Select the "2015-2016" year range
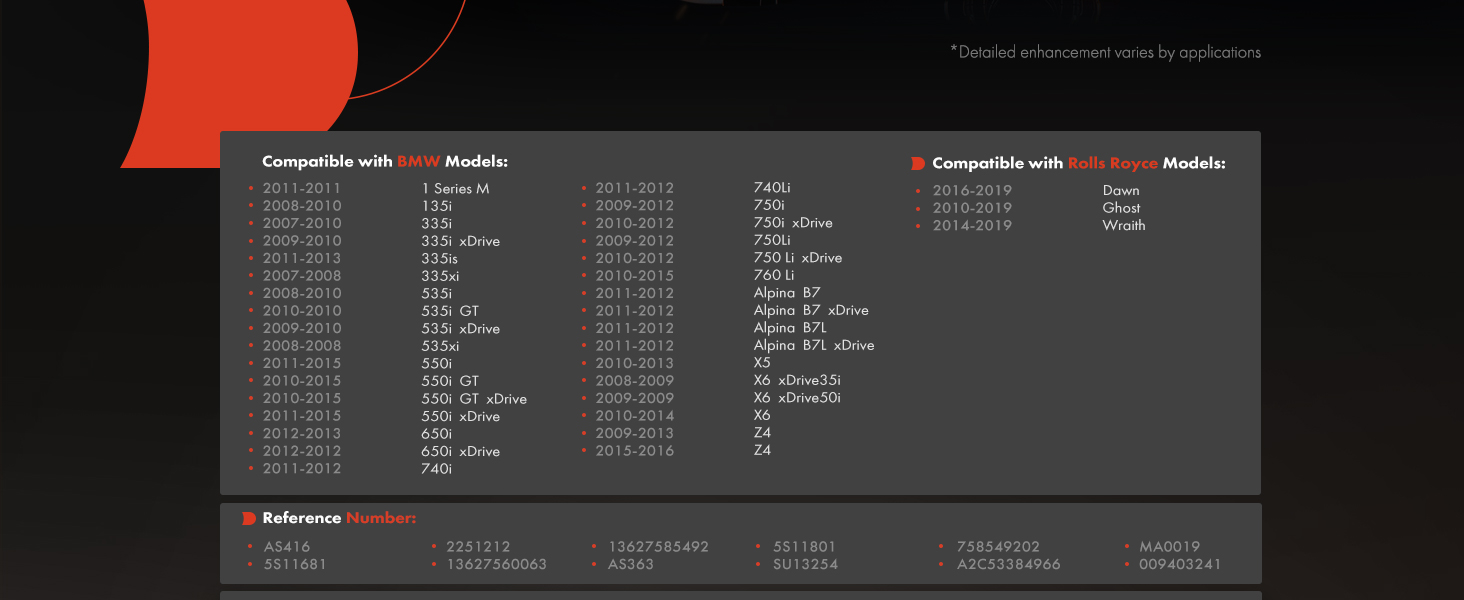This screenshot has width=1464, height=600. [635, 450]
